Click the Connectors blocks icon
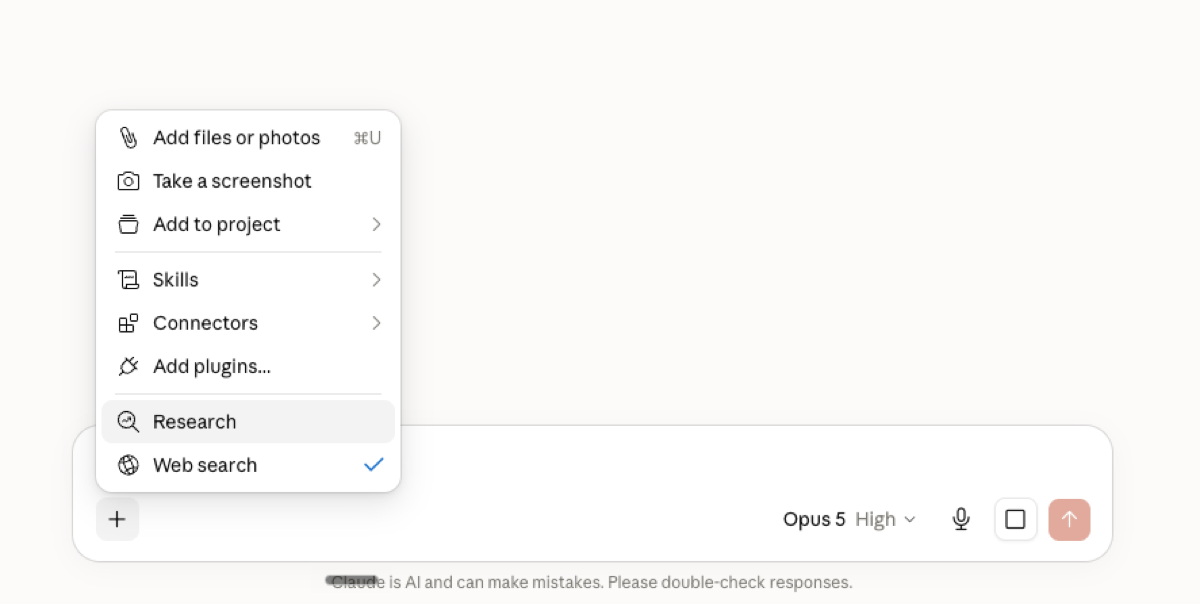1200x604 pixels. pyautogui.click(x=128, y=323)
